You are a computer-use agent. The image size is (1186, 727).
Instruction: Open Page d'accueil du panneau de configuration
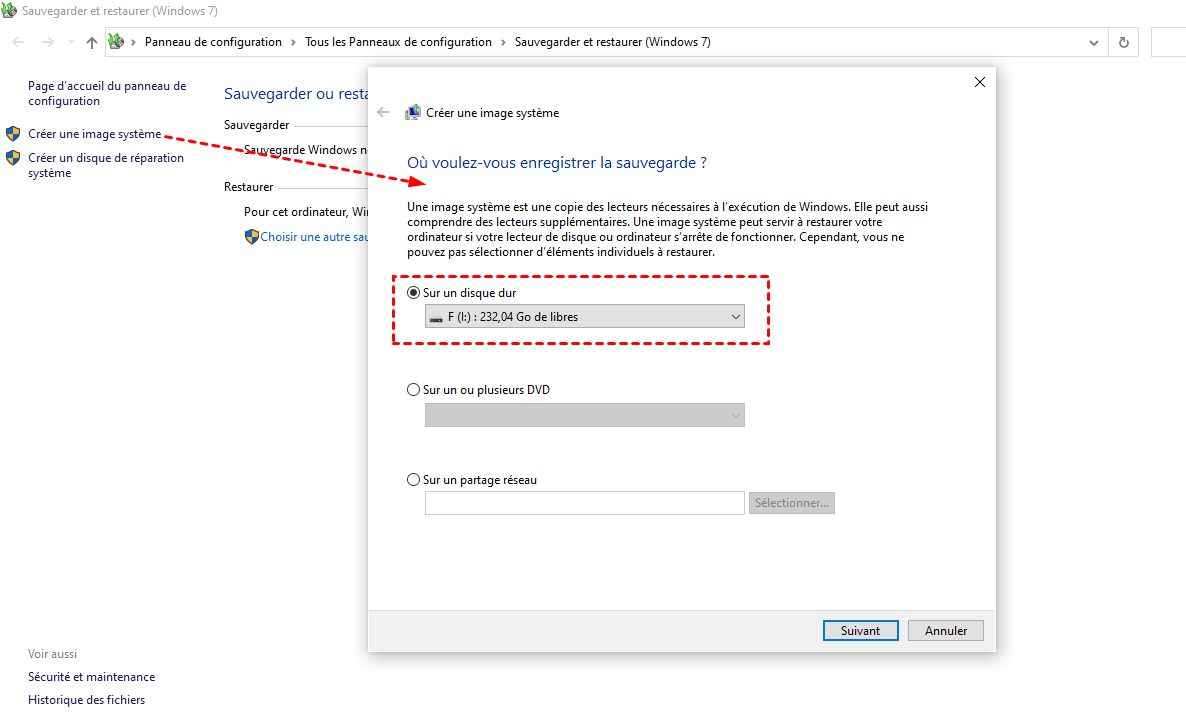tap(107, 93)
